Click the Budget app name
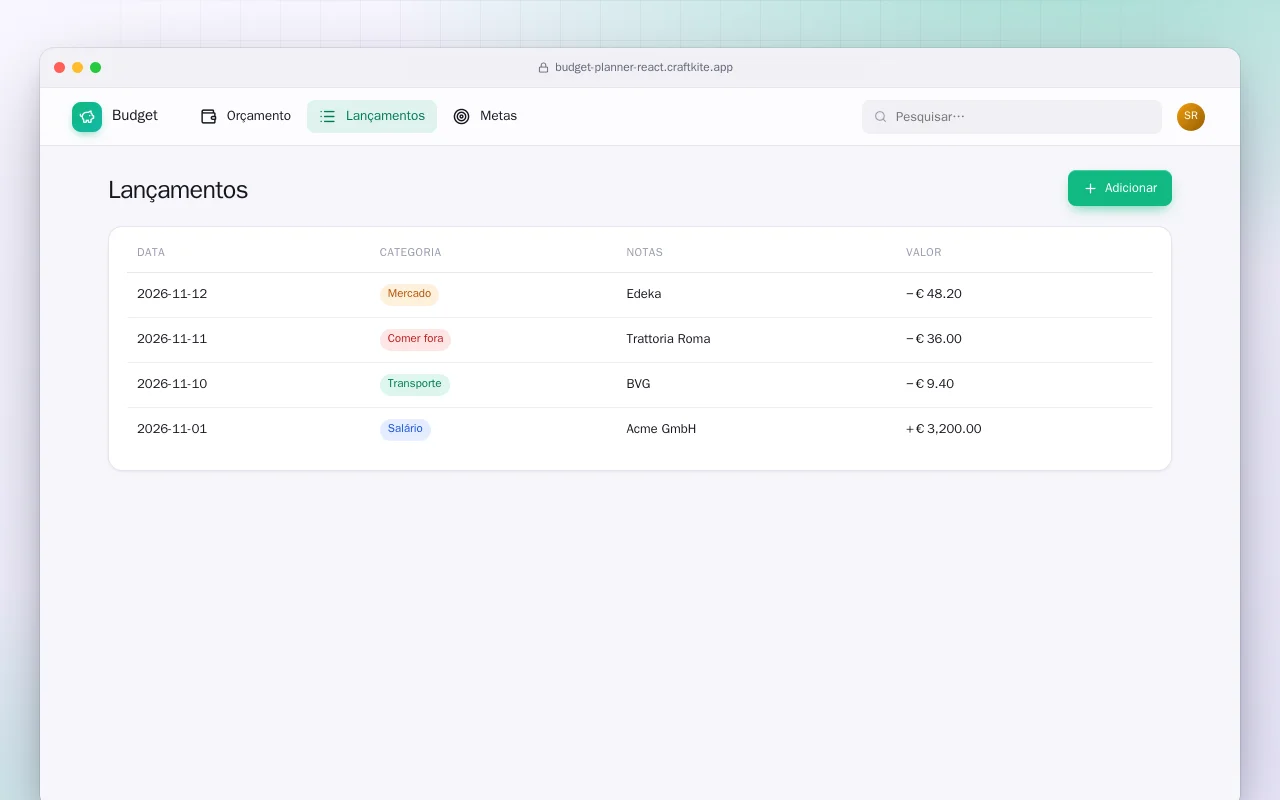The width and height of the screenshot is (1280, 800). [x=135, y=116]
